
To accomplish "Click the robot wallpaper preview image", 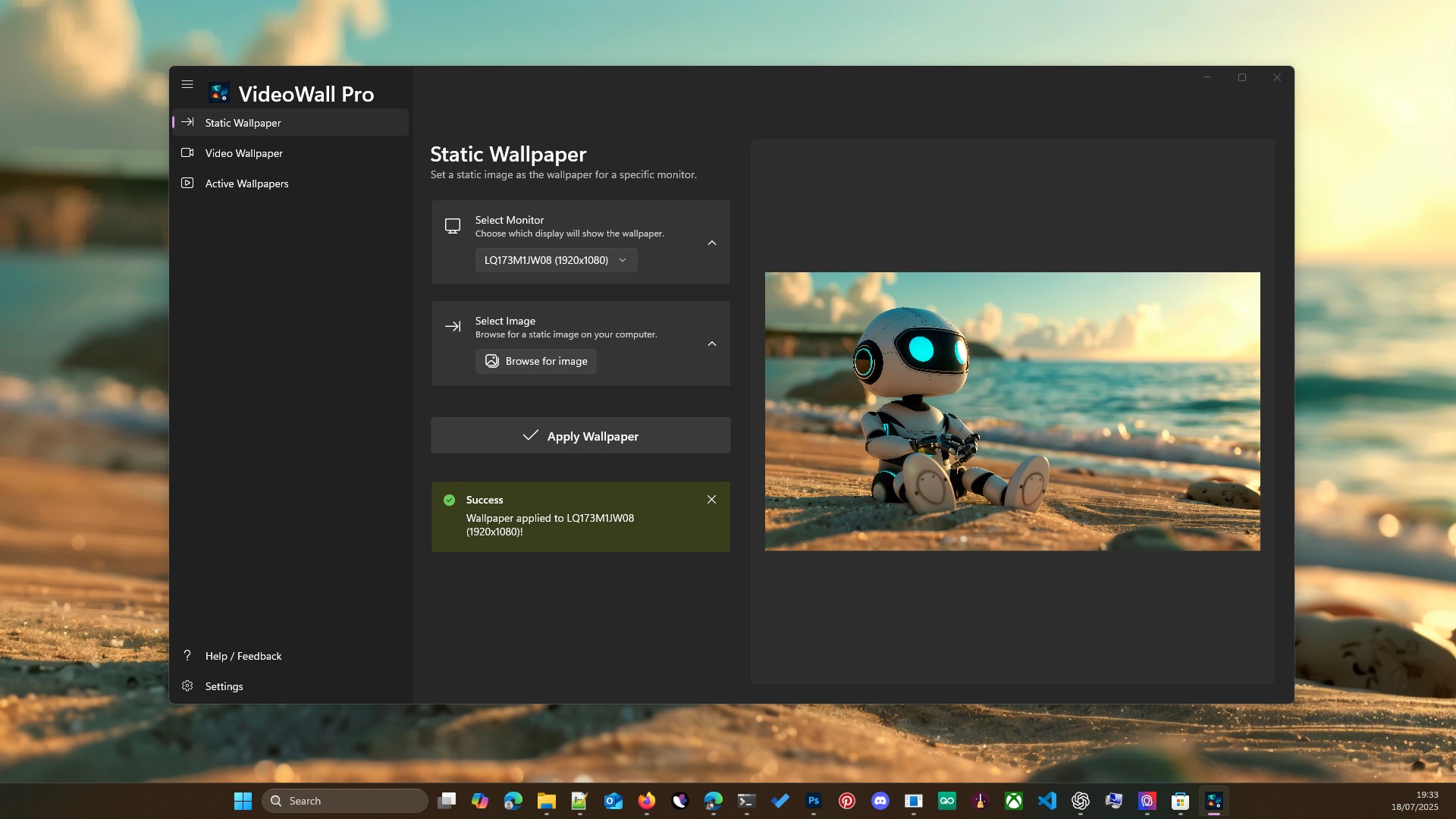I will point(1012,411).
